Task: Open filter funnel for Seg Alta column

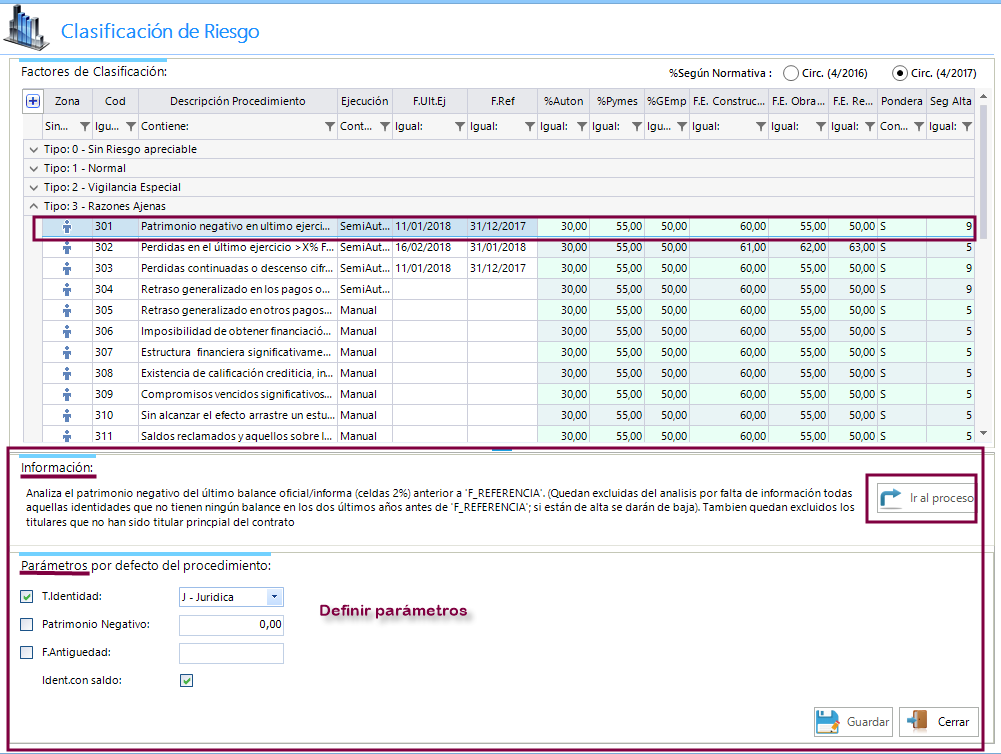Action: pyautogui.click(x=967, y=126)
